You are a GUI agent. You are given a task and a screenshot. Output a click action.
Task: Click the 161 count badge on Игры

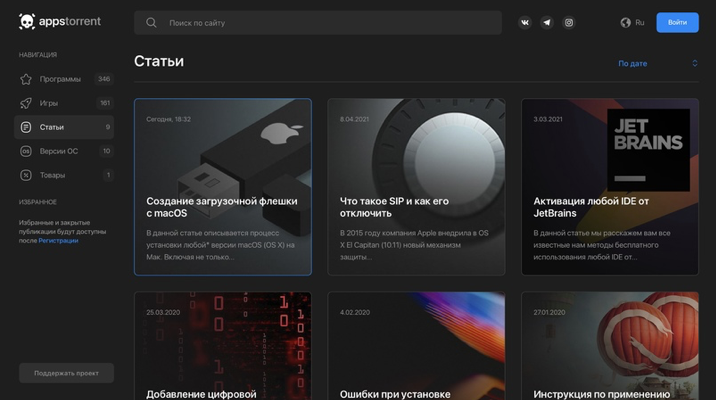point(105,103)
